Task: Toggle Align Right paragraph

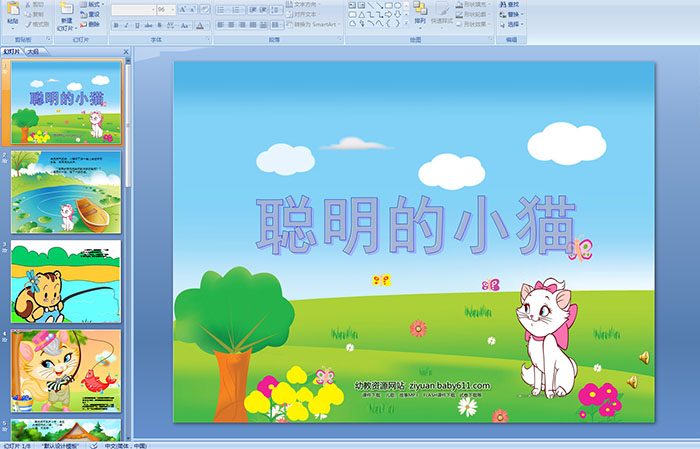Action: coord(242,25)
